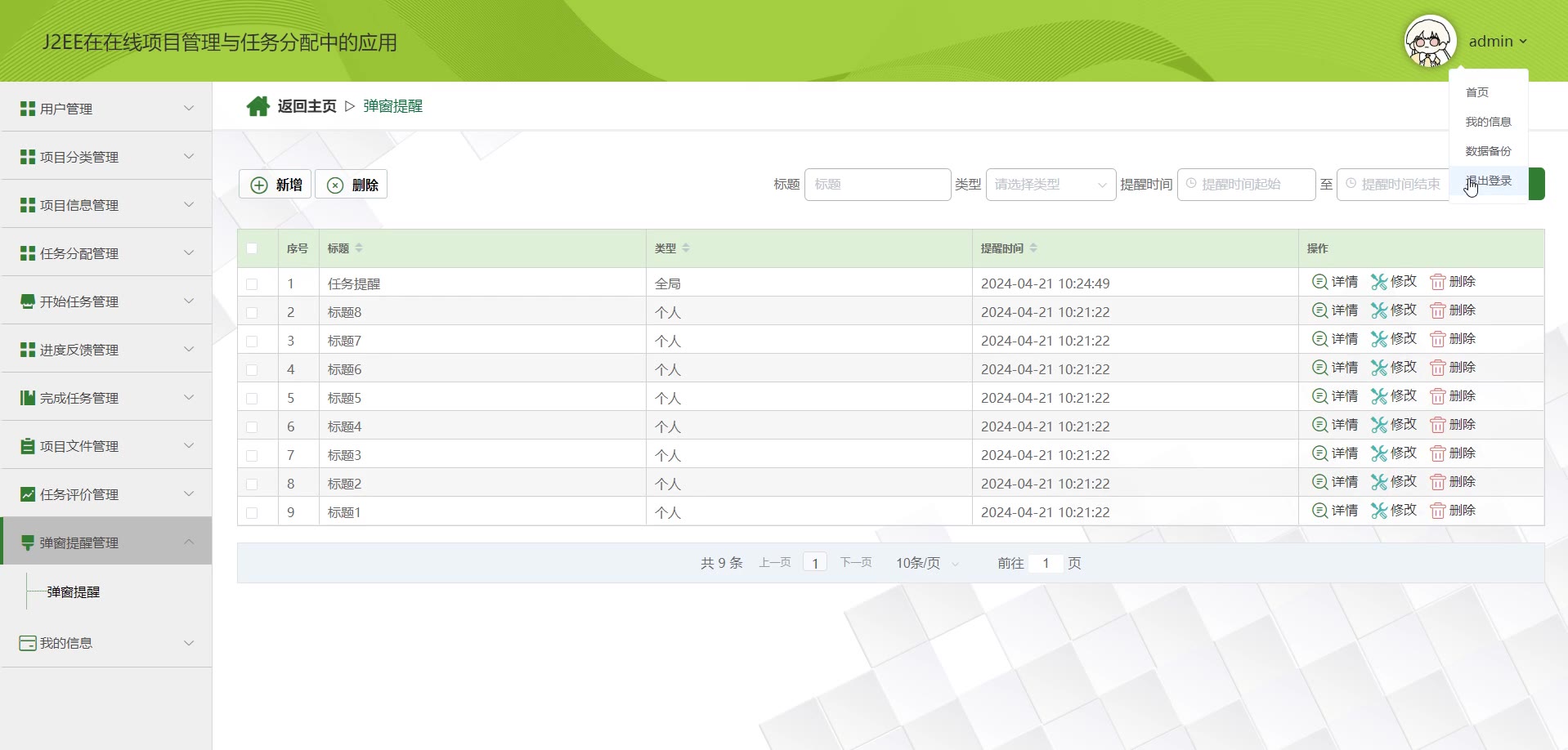Click the 返回主页 breadcrumb link
Screen dimensions: 1568x750
coord(307,106)
